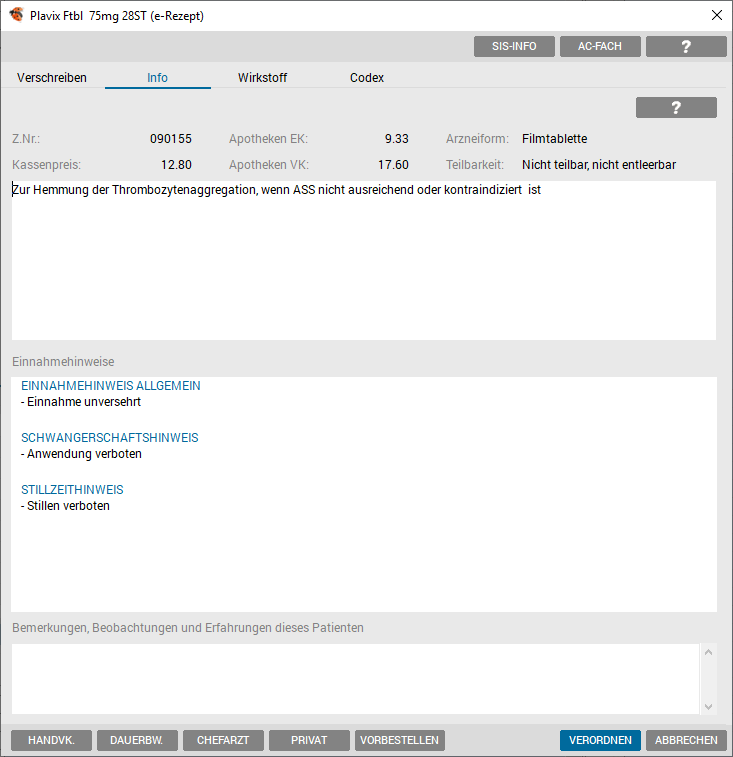Click scroll up arrow in remarks field
733x757 pixels.
click(x=708, y=653)
